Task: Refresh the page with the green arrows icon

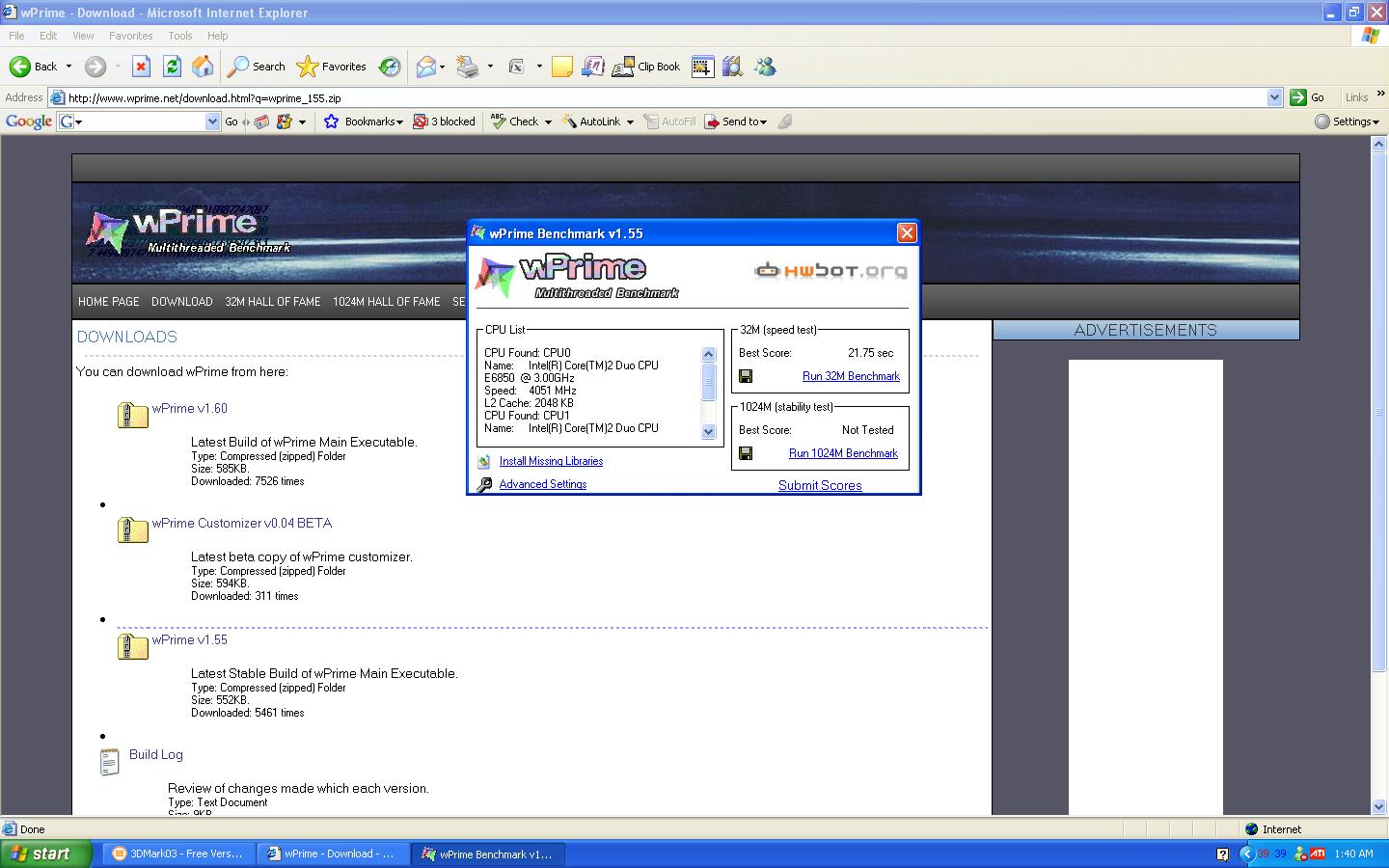Action: point(172,67)
